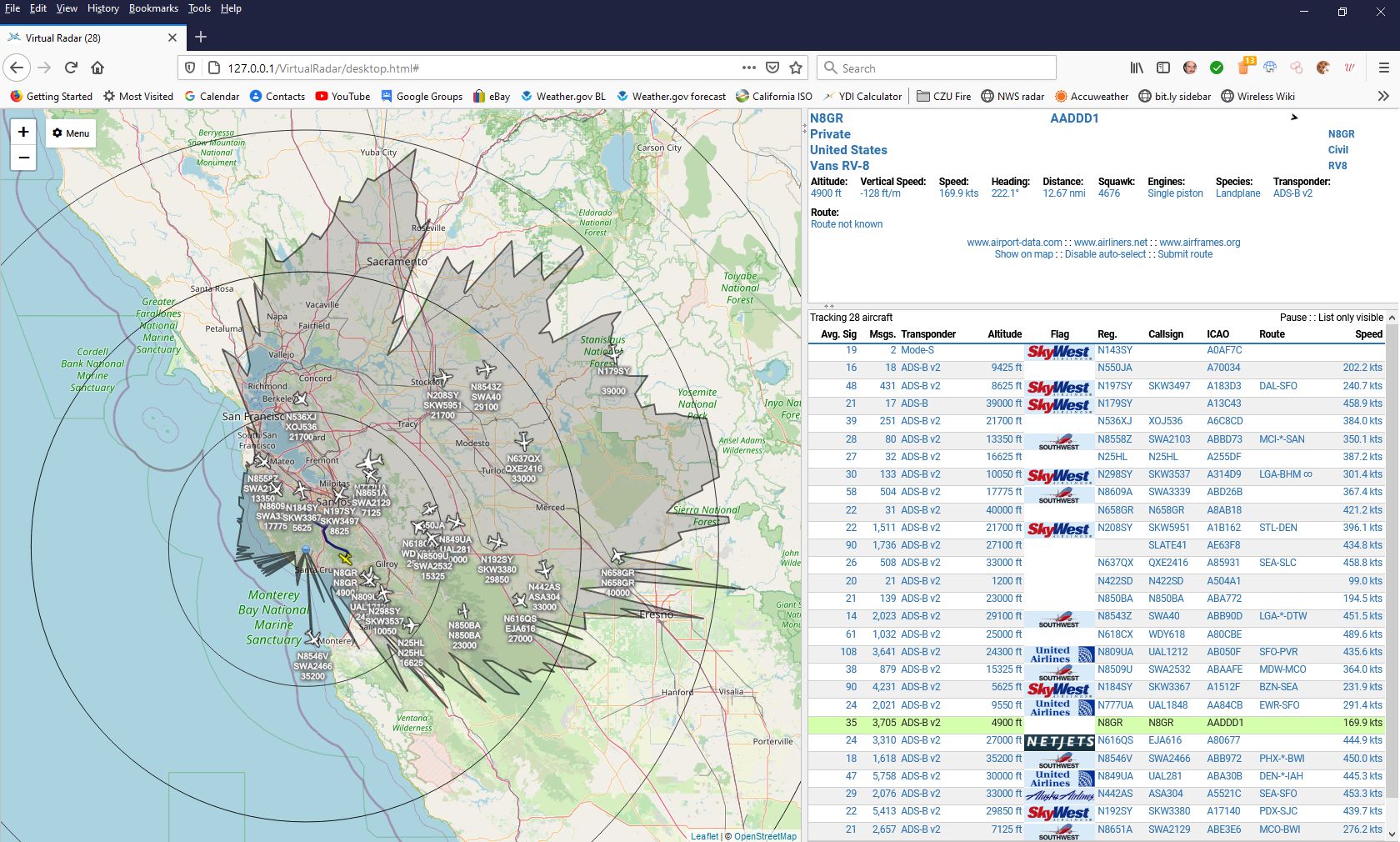The height and width of the screenshot is (842, 1400).
Task: Bookmark this page with the star icon
Action: point(796,68)
